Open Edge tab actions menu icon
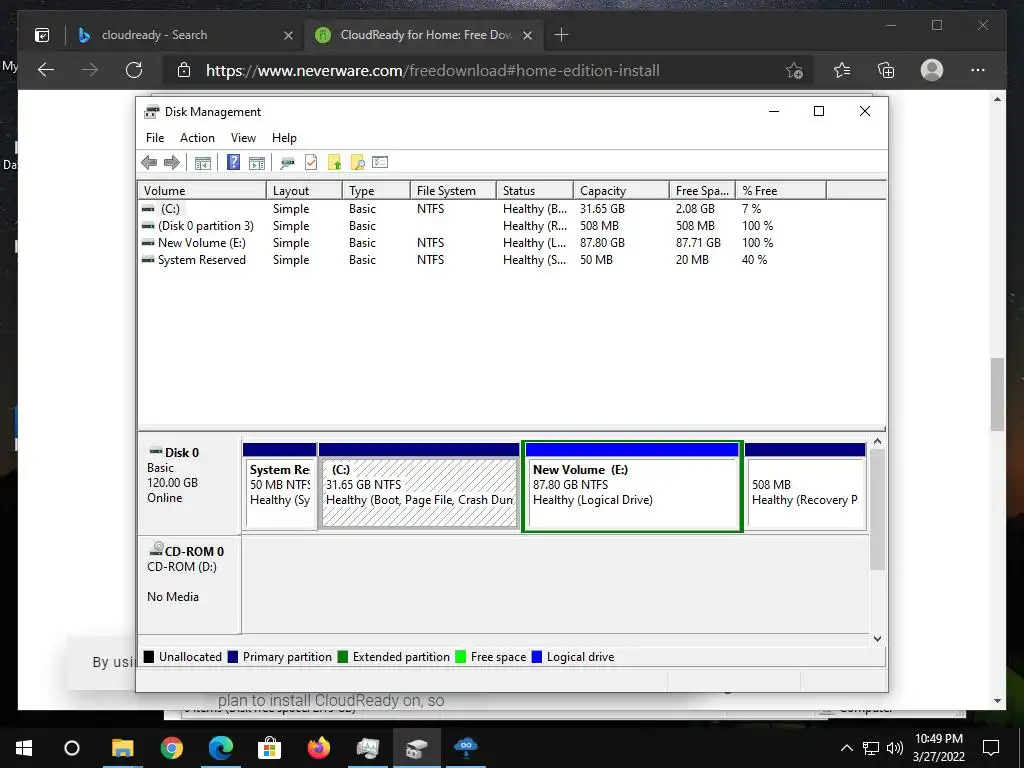Image resolution: width=1024 pixels, height=768 pixels. click(42, 35)
